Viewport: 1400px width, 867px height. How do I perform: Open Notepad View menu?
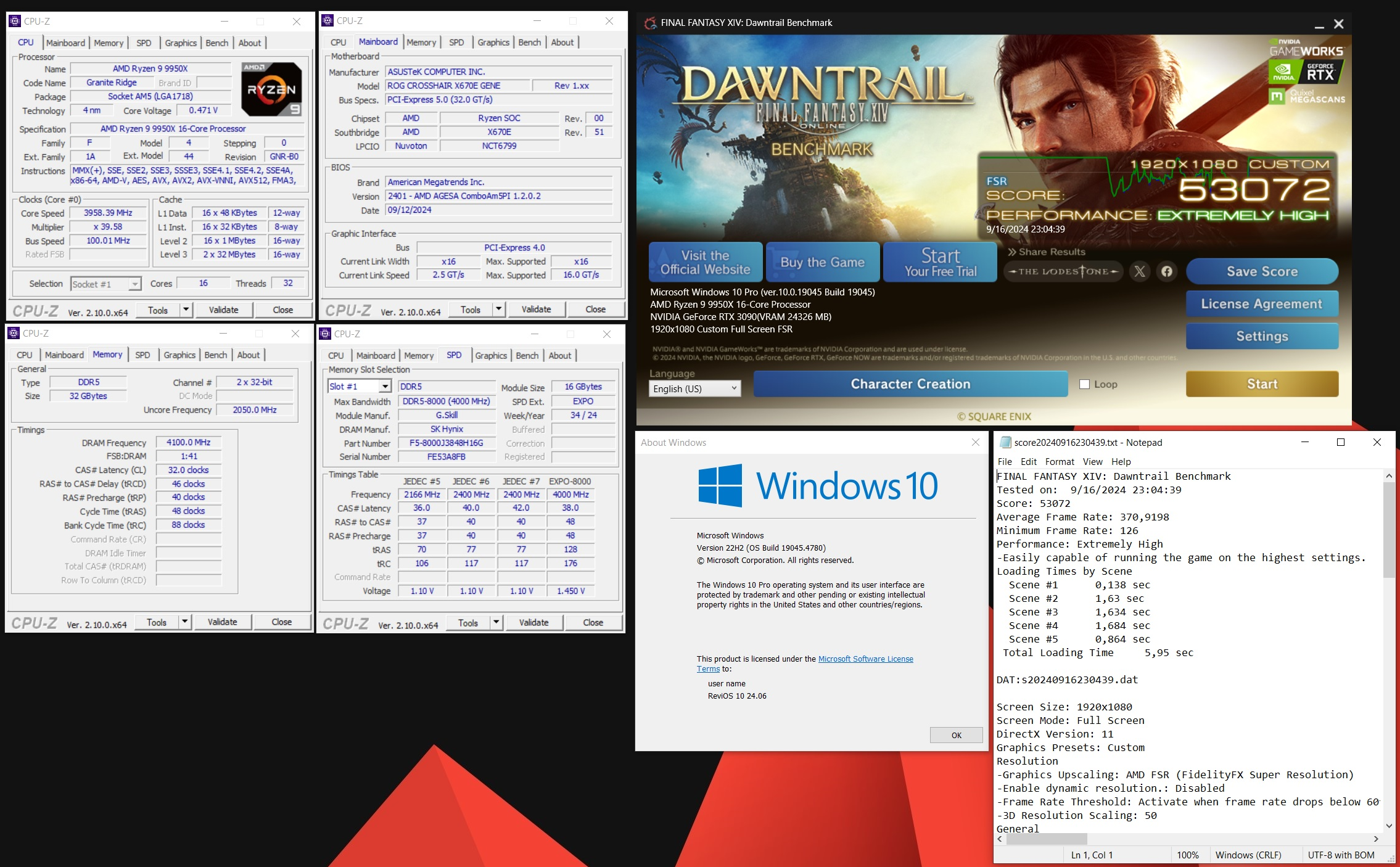tap(1092, 461)
